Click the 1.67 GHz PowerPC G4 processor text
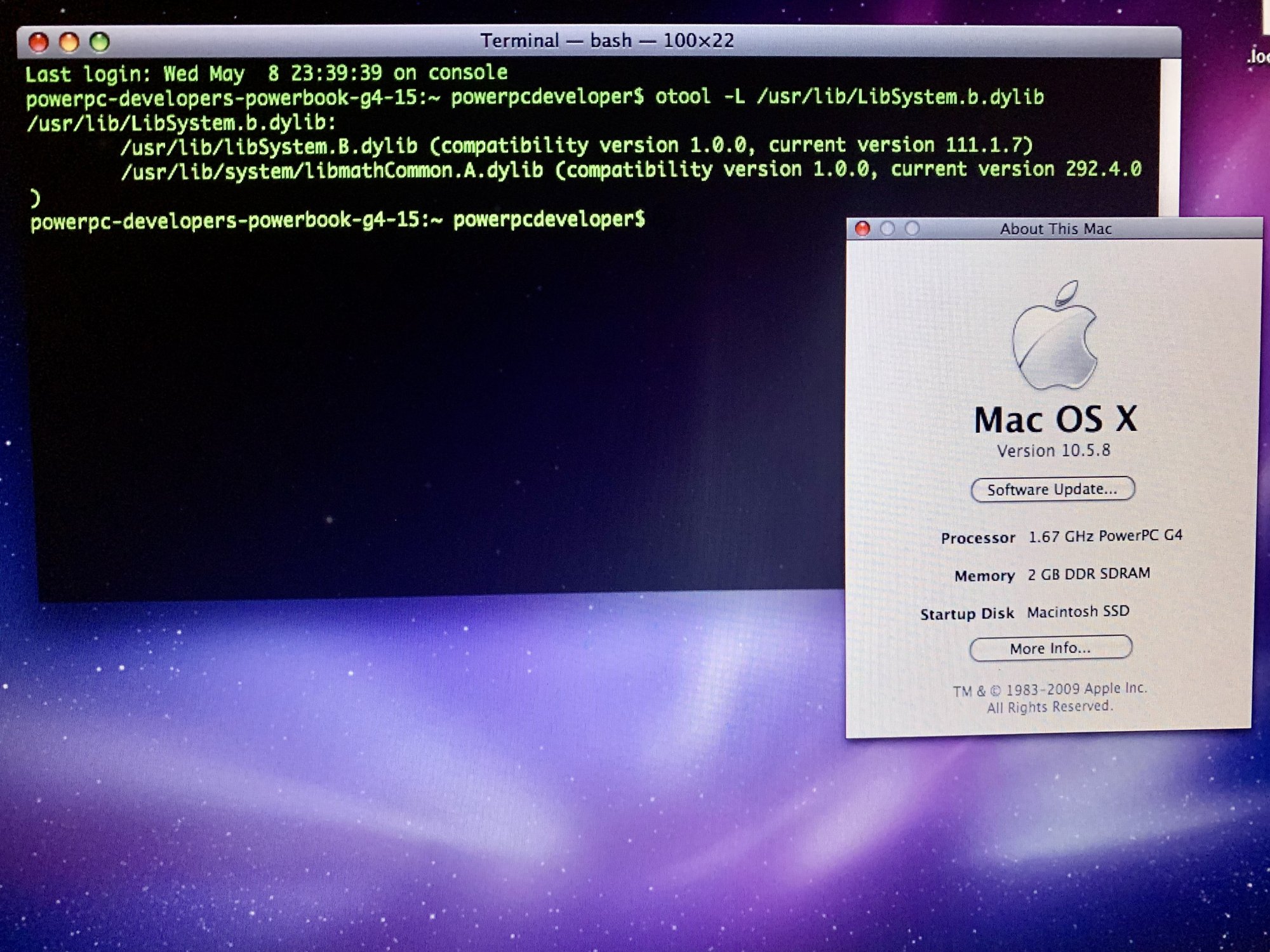Image resolution: width=1270 pixels, height=952 pixels. [x=1105, y=536]
